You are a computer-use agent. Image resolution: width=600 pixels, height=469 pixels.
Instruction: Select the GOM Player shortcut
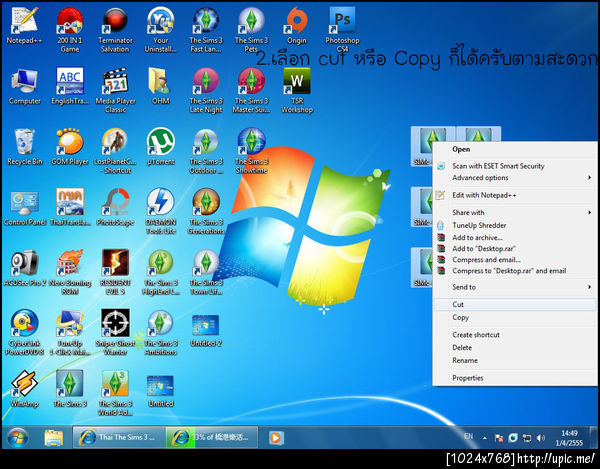pos(70,147)
